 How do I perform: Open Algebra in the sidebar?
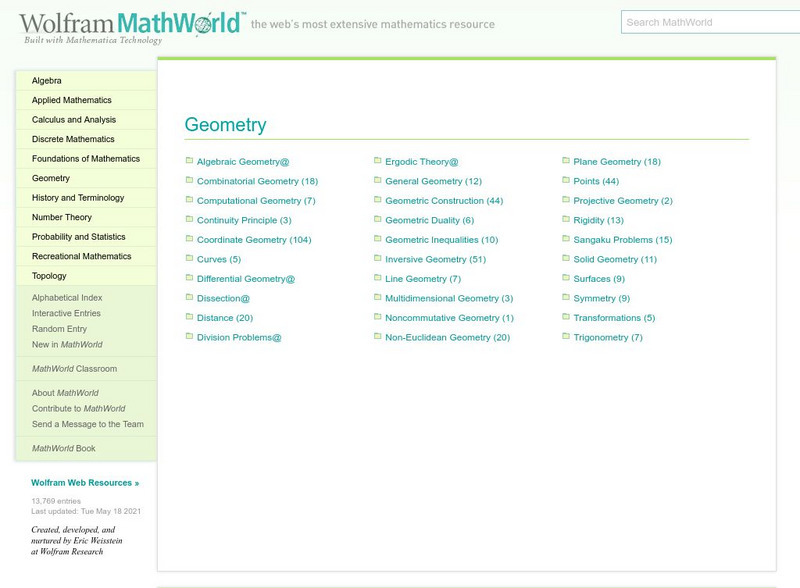point(86,81)
